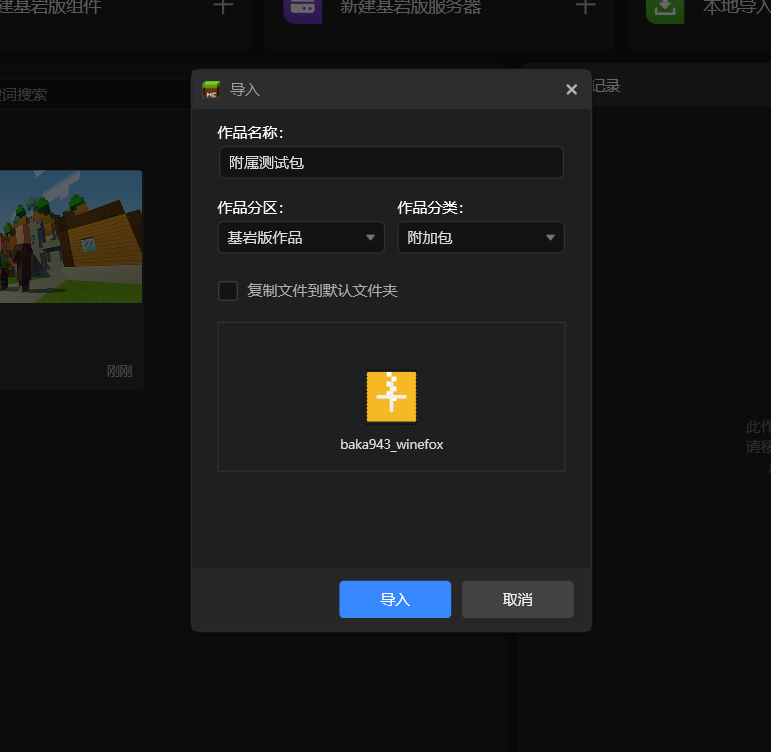The image size is (771, 752).
Task: Switch to the 记录 tab
Action: tap(605, 86)
